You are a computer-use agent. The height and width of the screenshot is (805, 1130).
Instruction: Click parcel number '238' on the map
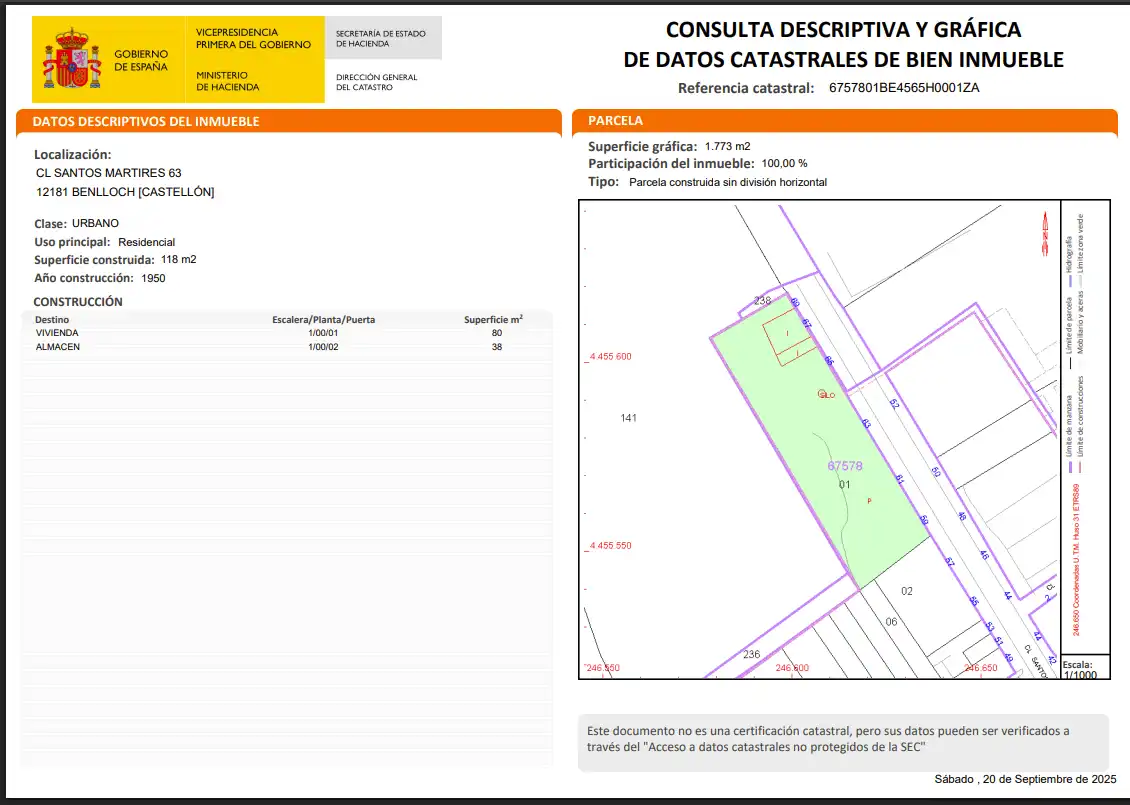click(x=762, y=301)
